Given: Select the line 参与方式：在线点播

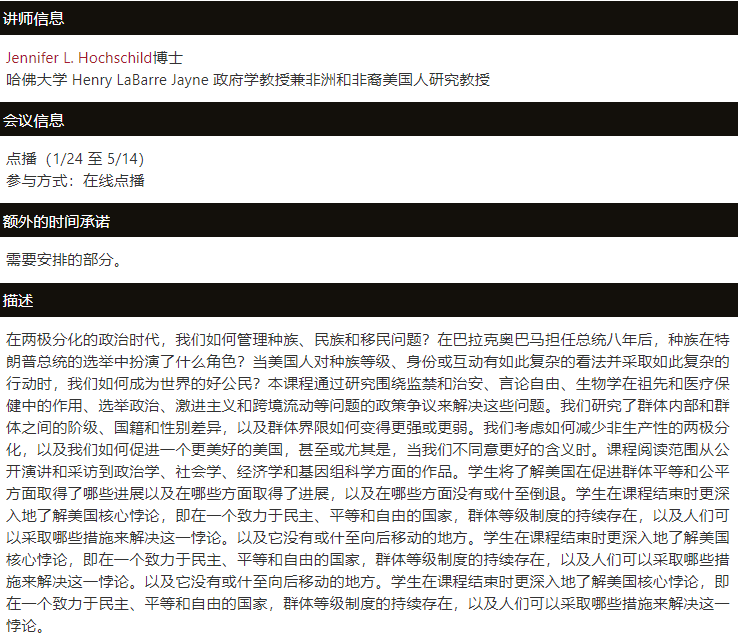Looking at the screenshot, I should (x=75, y=181).
